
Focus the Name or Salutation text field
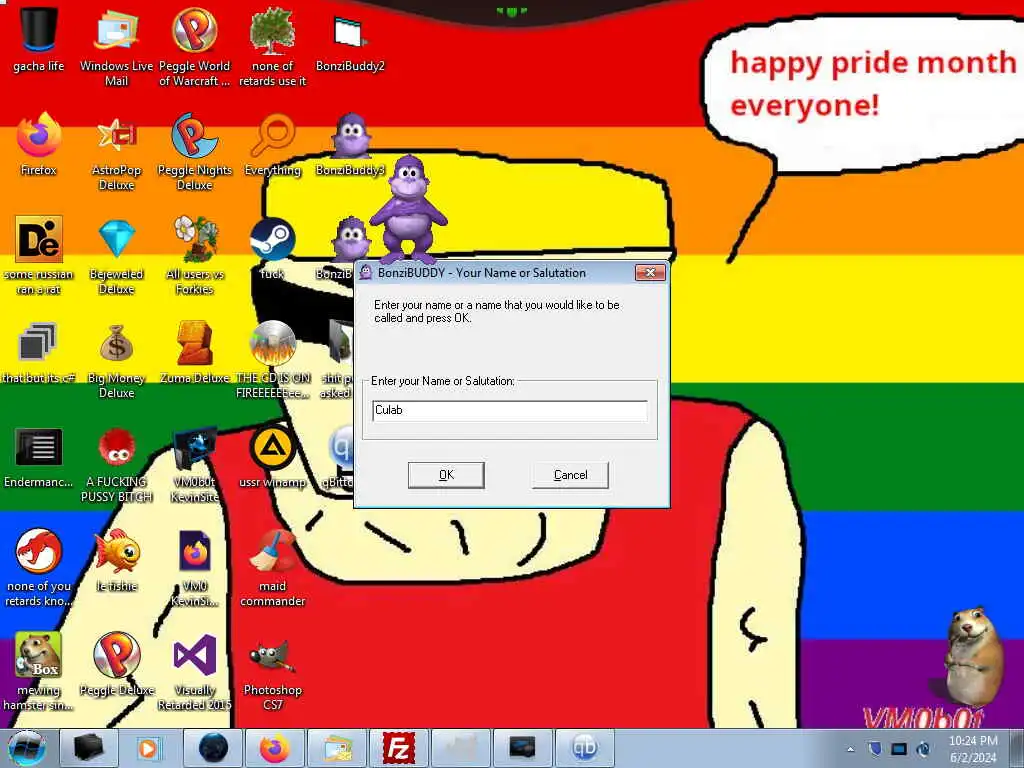(x=509, y=410)
